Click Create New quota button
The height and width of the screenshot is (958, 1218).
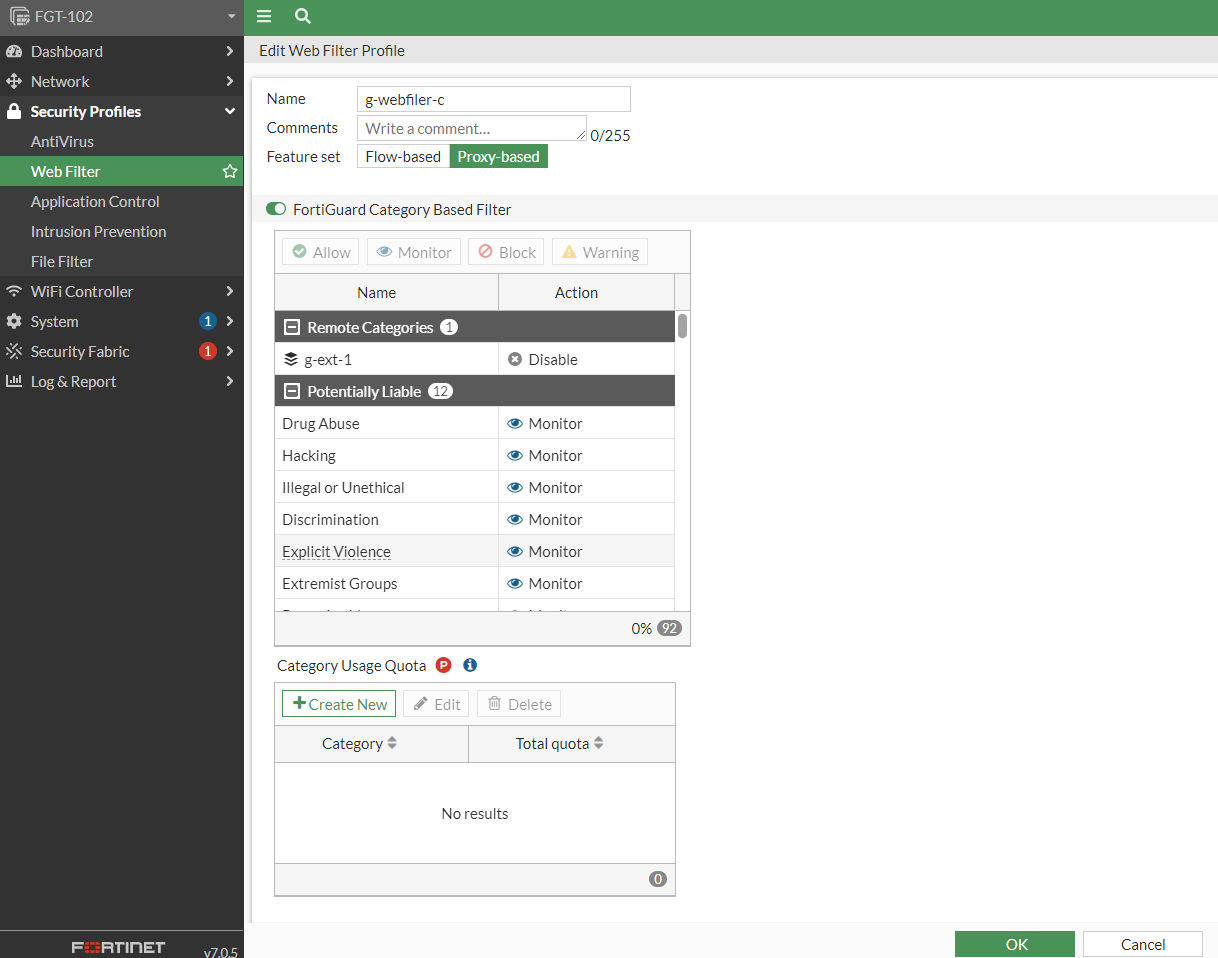click(x=339, y=704)
